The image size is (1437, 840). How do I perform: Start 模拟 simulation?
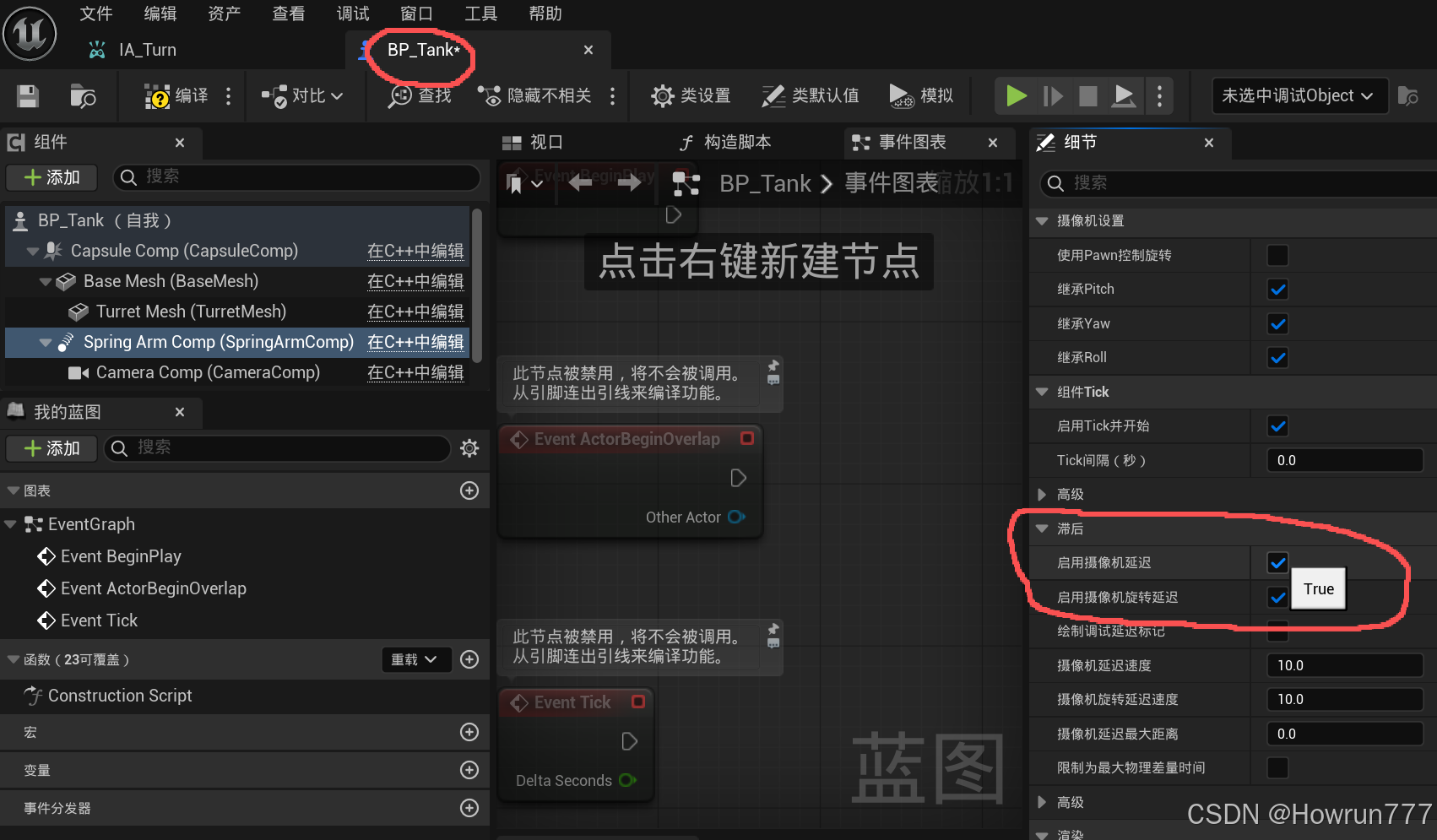[x=921, y=96]
